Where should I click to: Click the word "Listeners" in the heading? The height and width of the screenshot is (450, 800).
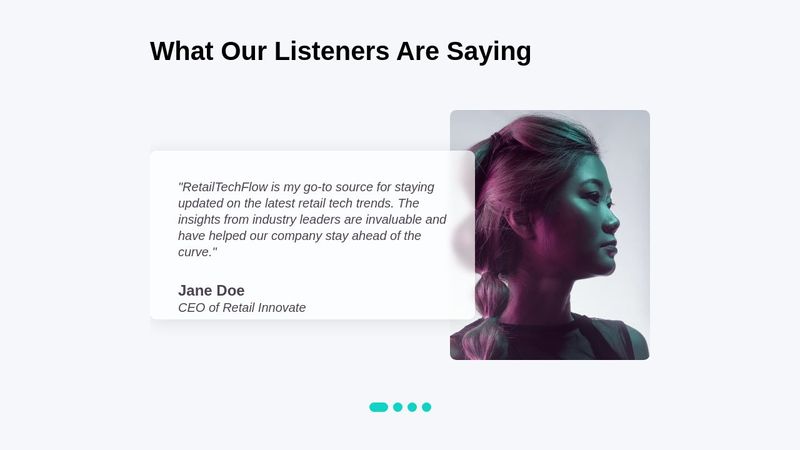click(332, 51)
